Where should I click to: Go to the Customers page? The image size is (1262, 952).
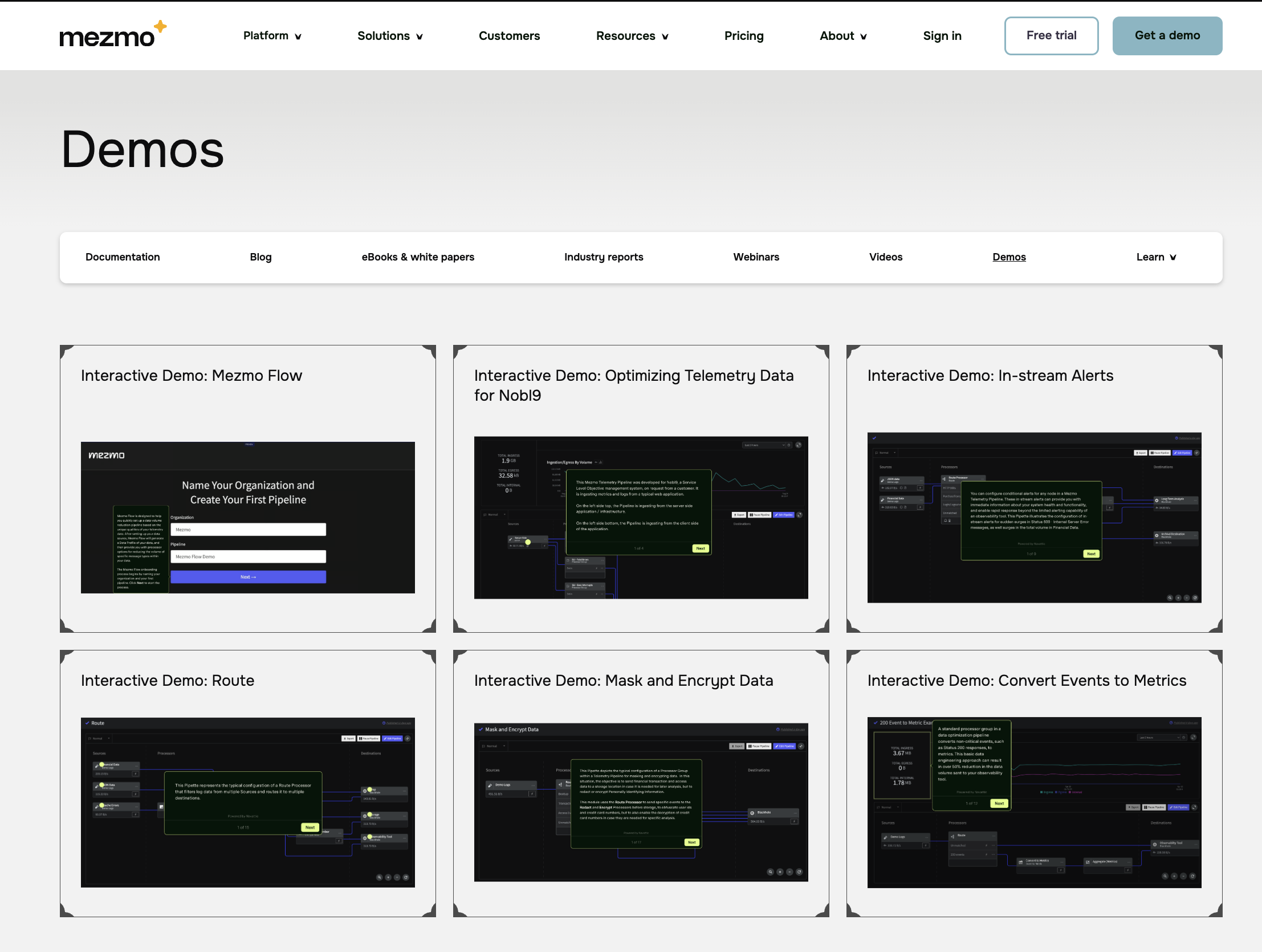pos(509,36)
